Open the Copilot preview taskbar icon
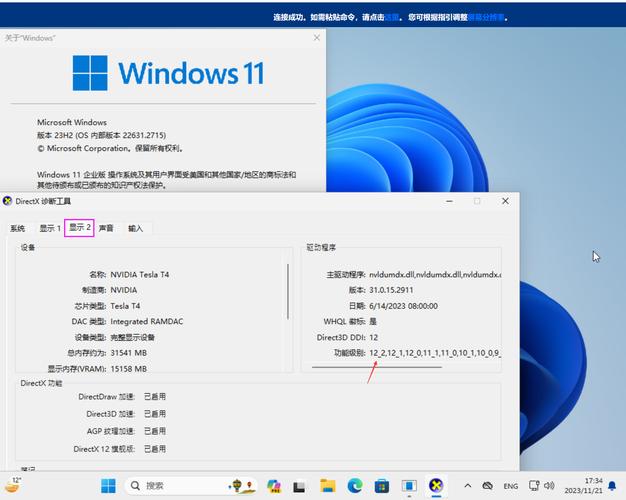 pyautogui.click(x=274, y=486)
